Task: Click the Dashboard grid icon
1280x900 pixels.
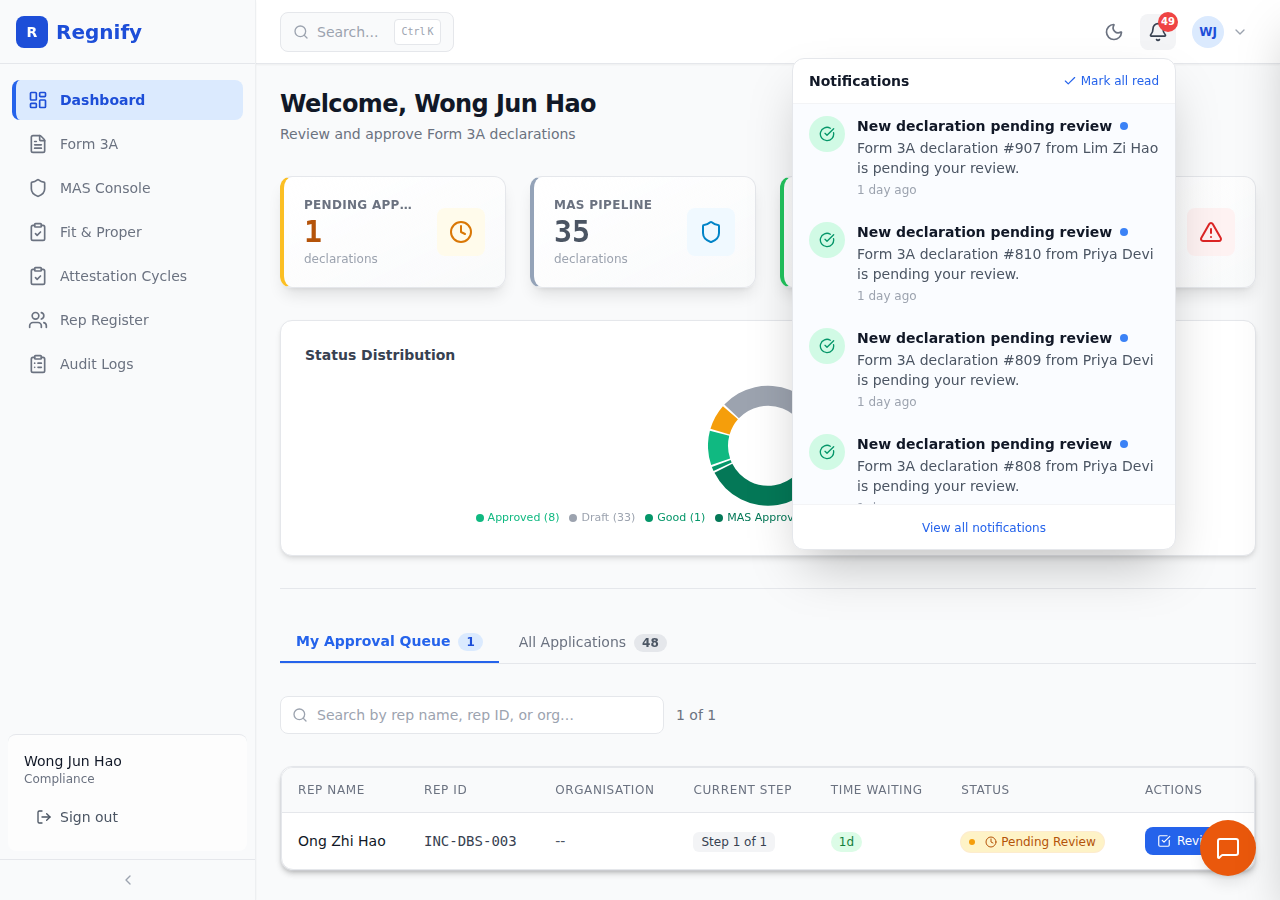Action: [x=38, y=100]
